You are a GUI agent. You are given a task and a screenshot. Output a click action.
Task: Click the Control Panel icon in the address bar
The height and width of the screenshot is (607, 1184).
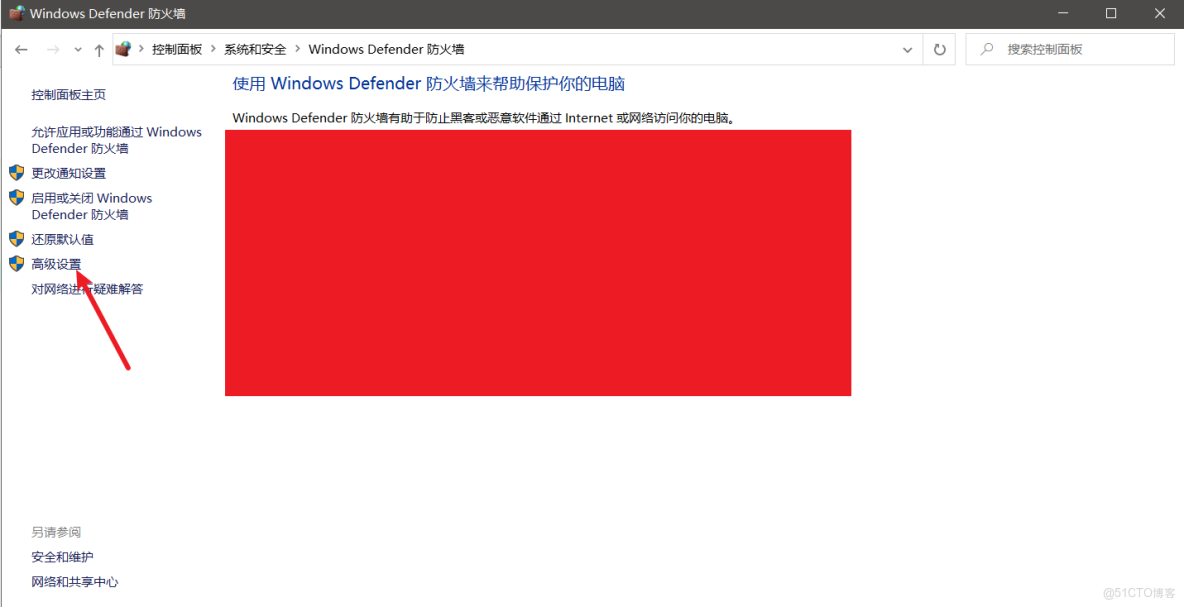(123, 48)
